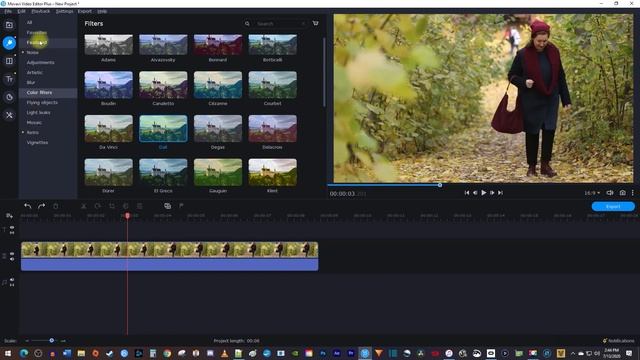Viewport: 640px width, 360px height.
Task: Click the red timeline playhead marker
Action: 127,216
